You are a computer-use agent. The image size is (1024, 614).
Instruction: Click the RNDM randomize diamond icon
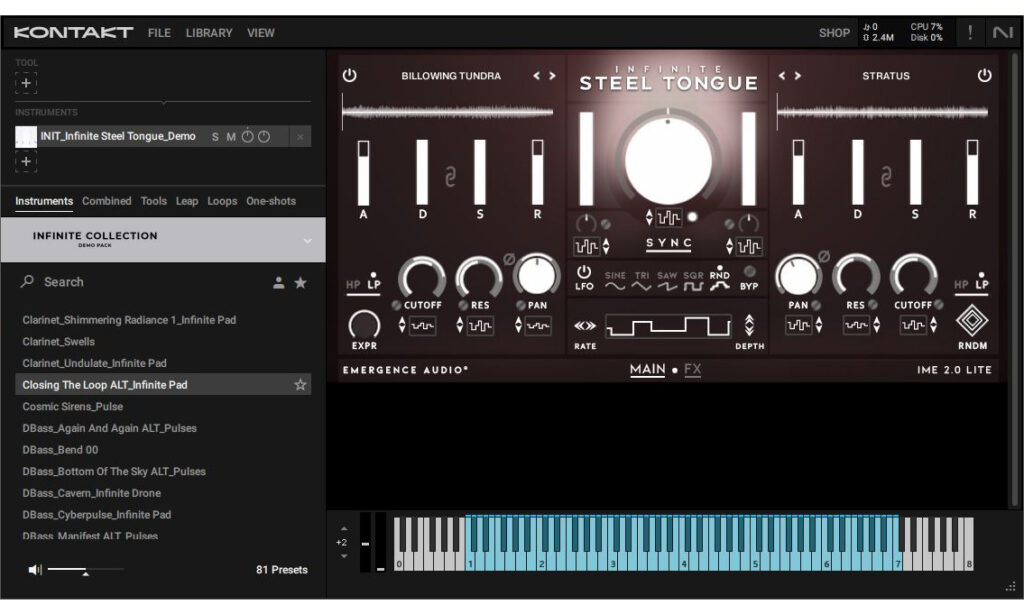coord(972,321)
